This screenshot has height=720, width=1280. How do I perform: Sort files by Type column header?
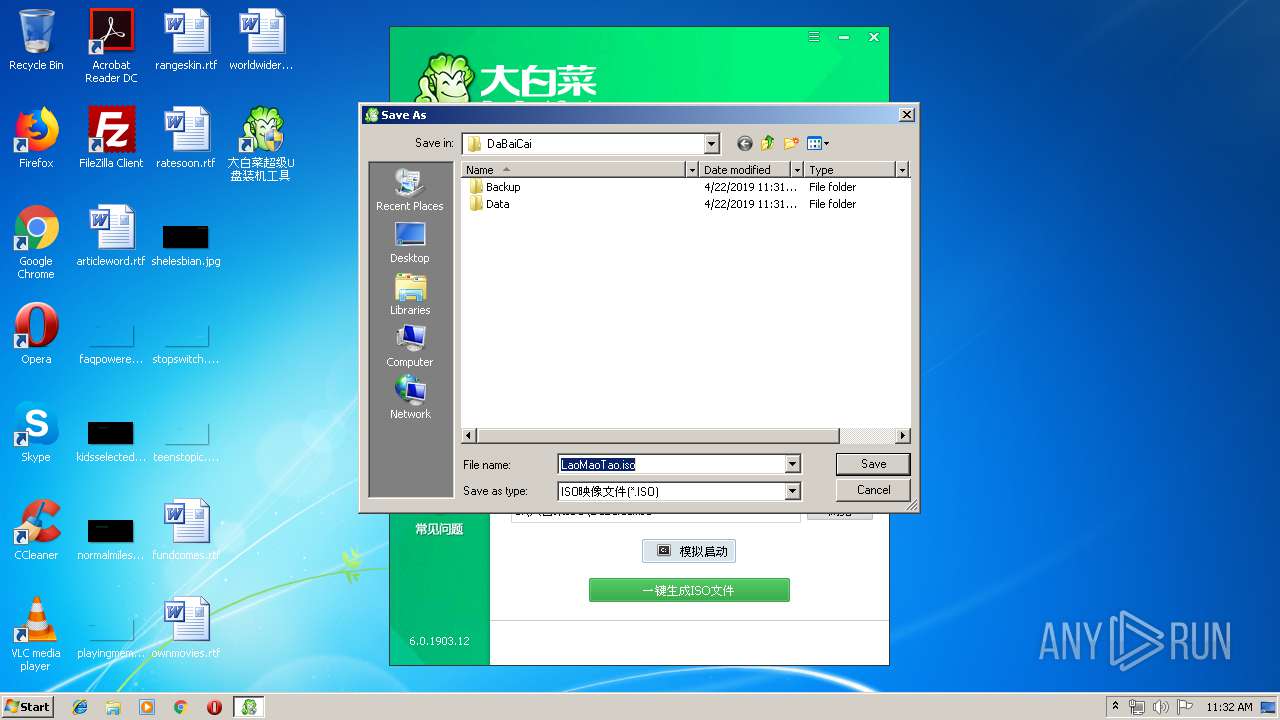tap(849, 170)
